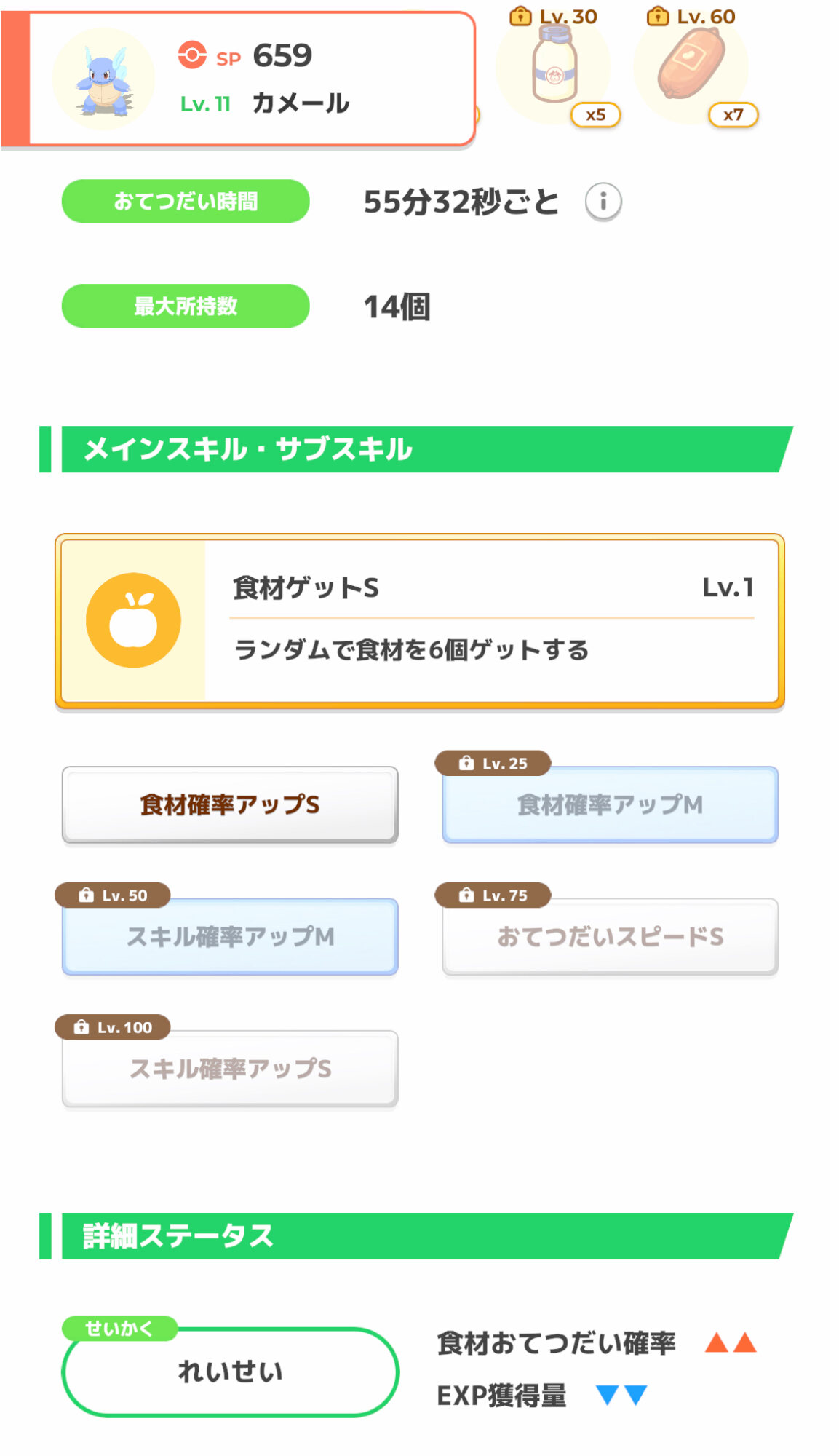839x1456 pixels.
Task: Tap the おてつだい時間 green label
Action: [186, 202]
